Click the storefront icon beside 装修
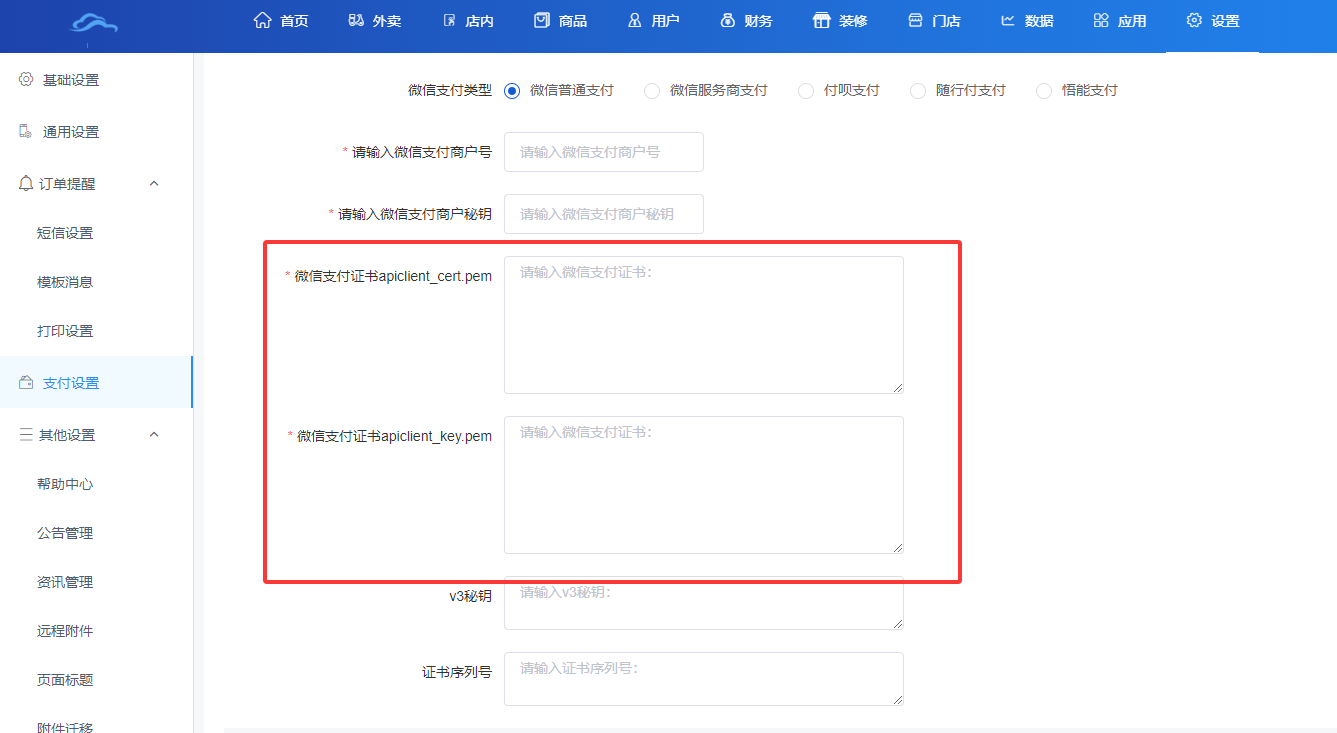The height and width of the screenshot is (733, 1337). [822, 20]
